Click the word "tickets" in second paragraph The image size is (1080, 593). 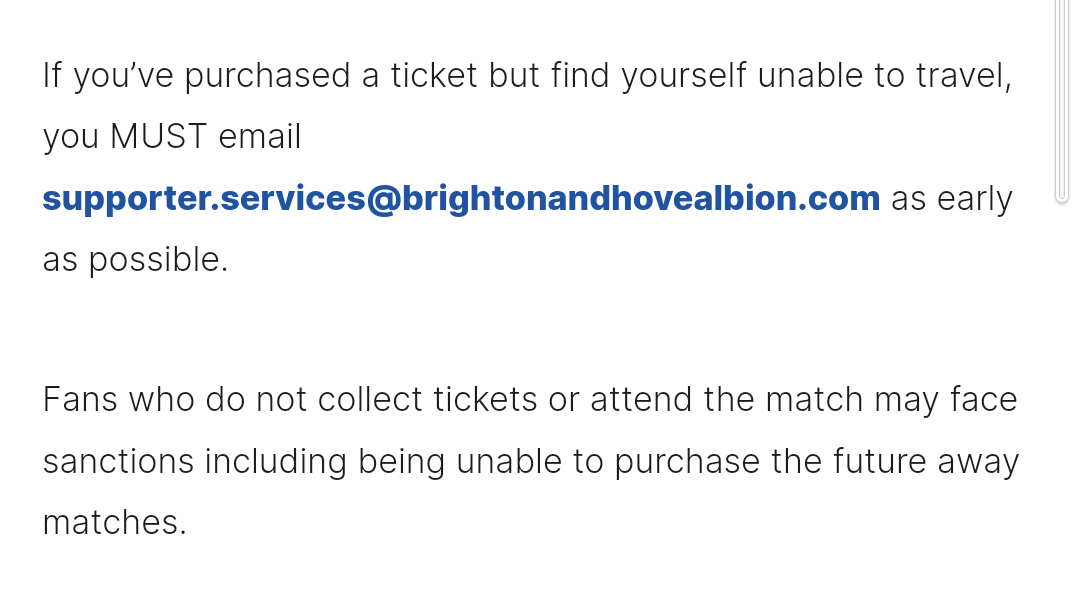pos(485,399)
